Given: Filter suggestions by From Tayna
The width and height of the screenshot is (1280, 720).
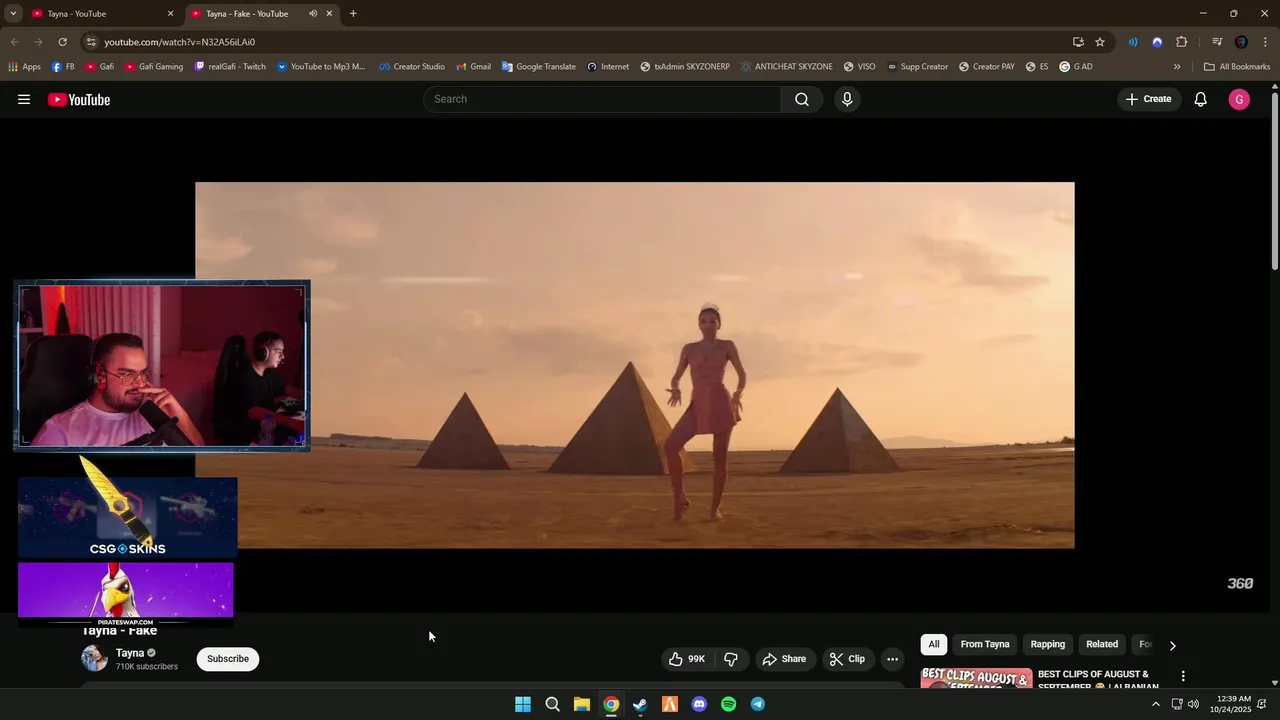Looking at the screenshot, I should (985, 644).
